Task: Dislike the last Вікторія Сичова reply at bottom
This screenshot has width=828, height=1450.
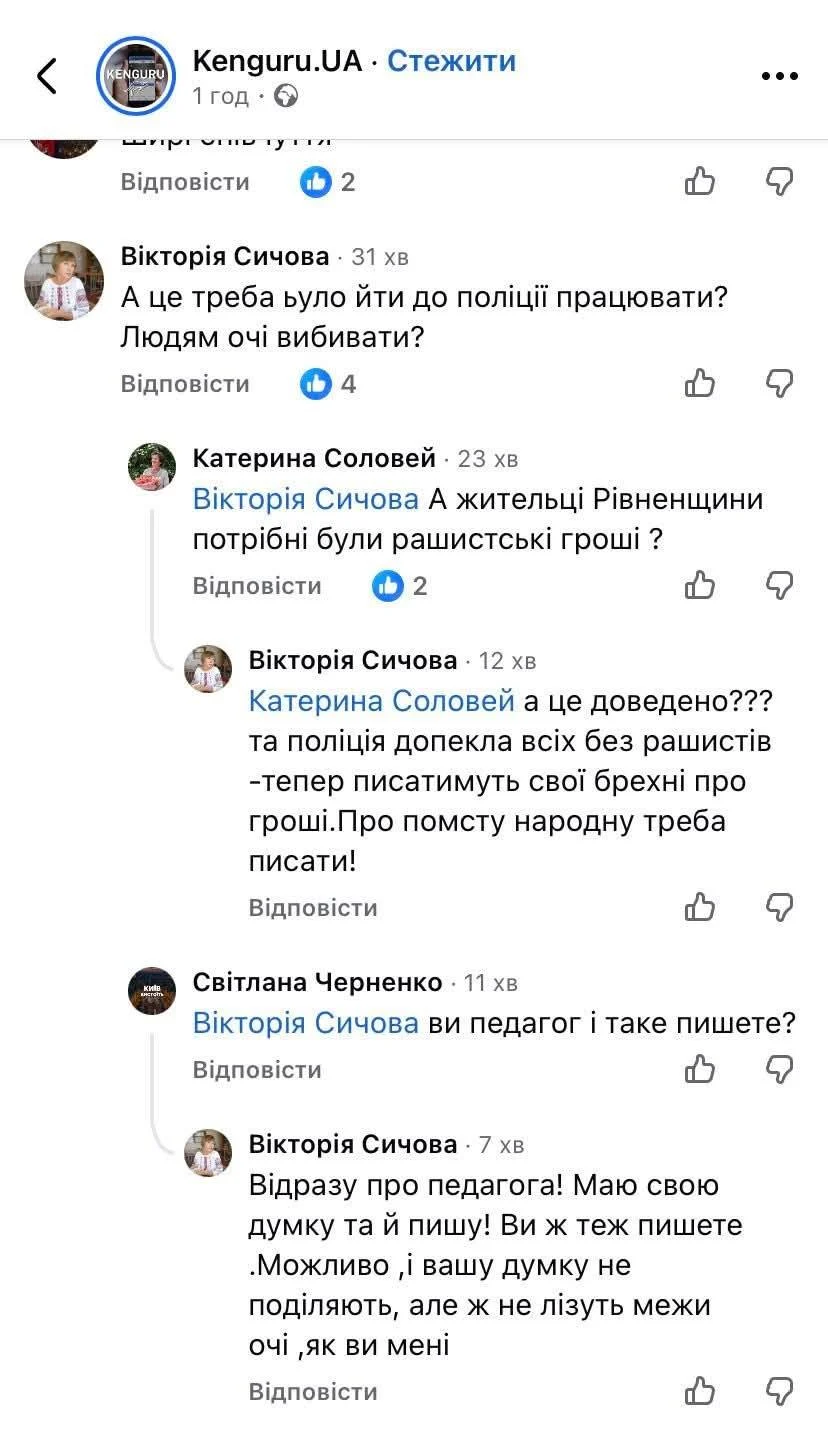Action: coord(779,1391)
